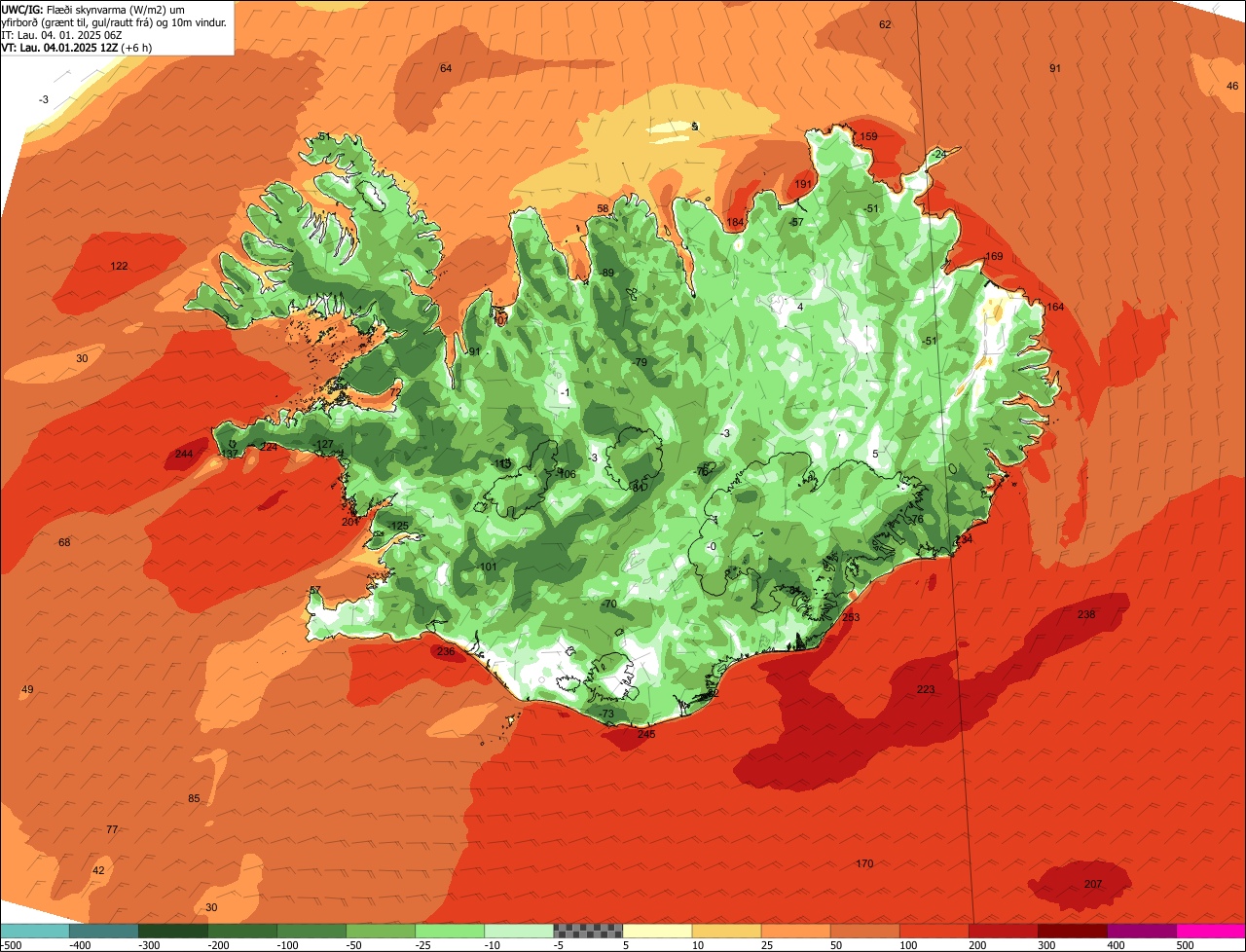This screenshot has width=1246, height=952.
Task: Click the flux value '159' on the map
Action: coord(868,136)
